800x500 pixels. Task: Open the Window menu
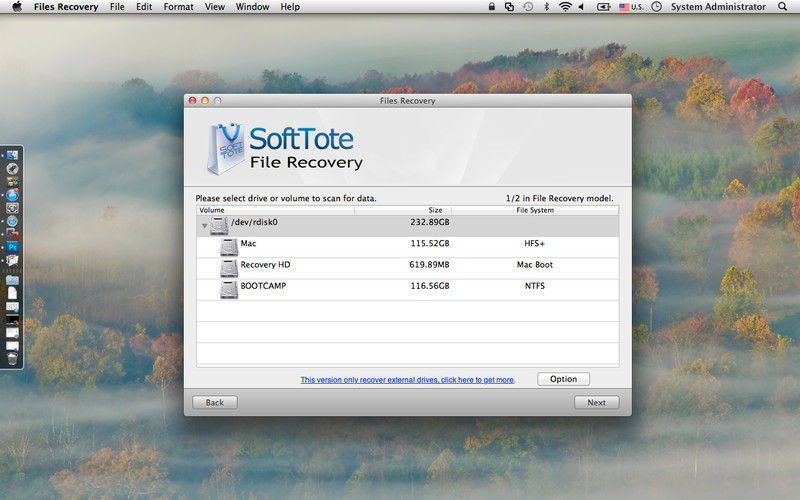[252, 7]
